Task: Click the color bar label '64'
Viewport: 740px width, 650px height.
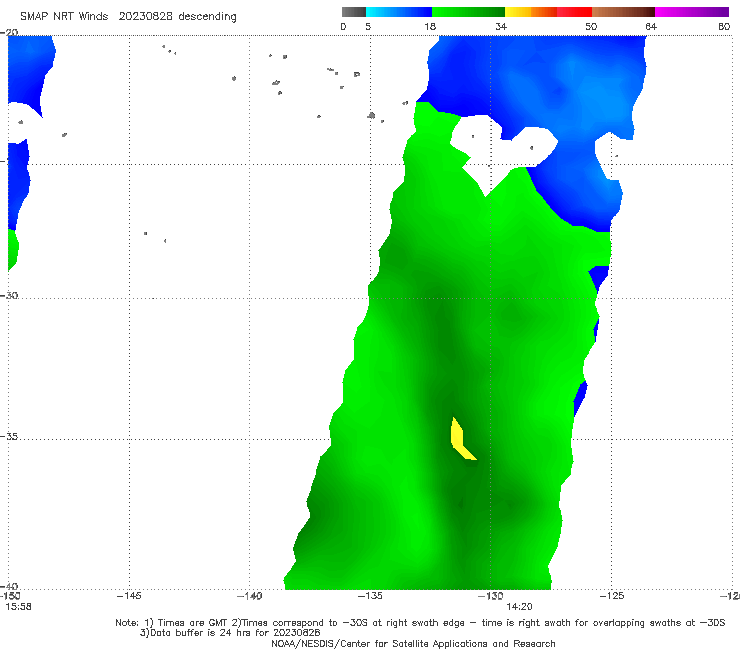Action: (x=651, y=27)
